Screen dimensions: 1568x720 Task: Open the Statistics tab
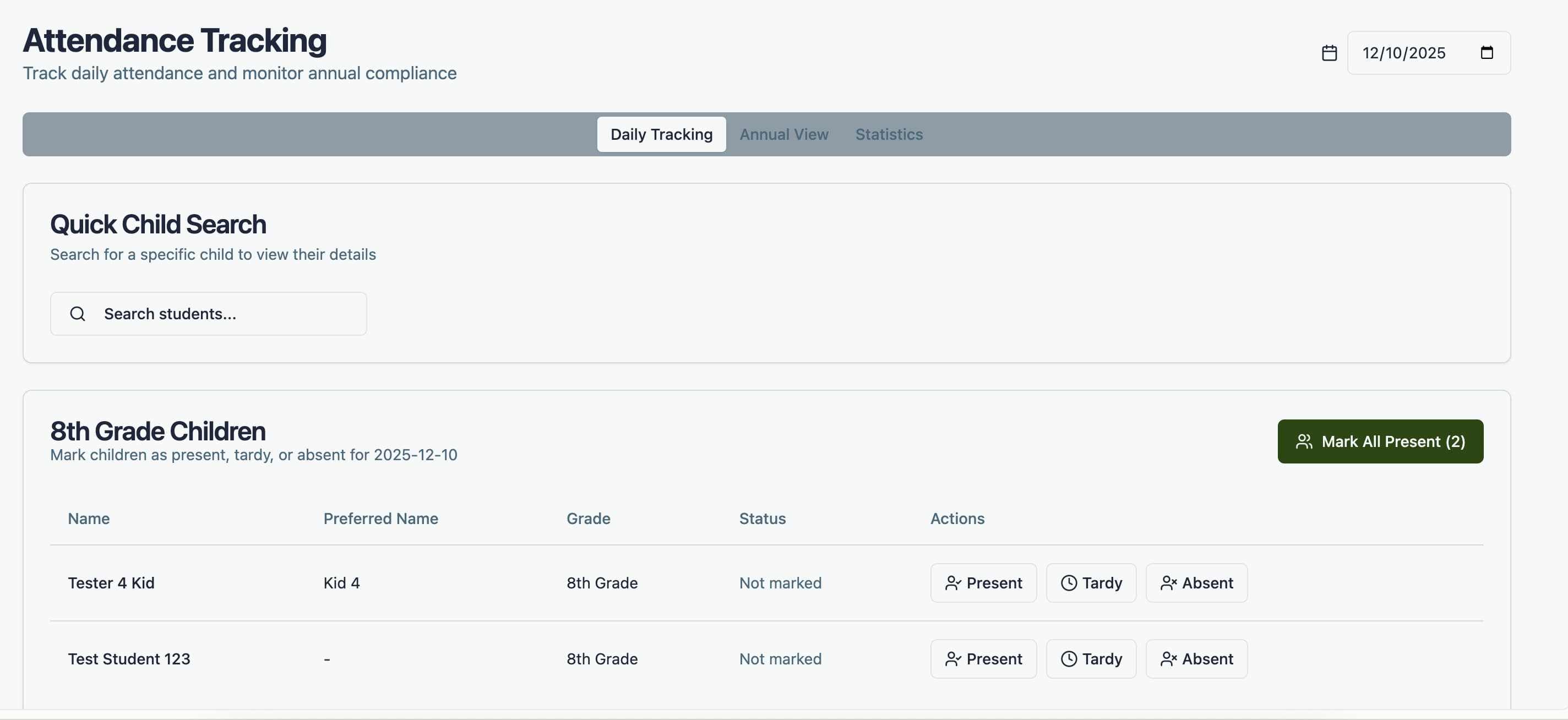889,134
